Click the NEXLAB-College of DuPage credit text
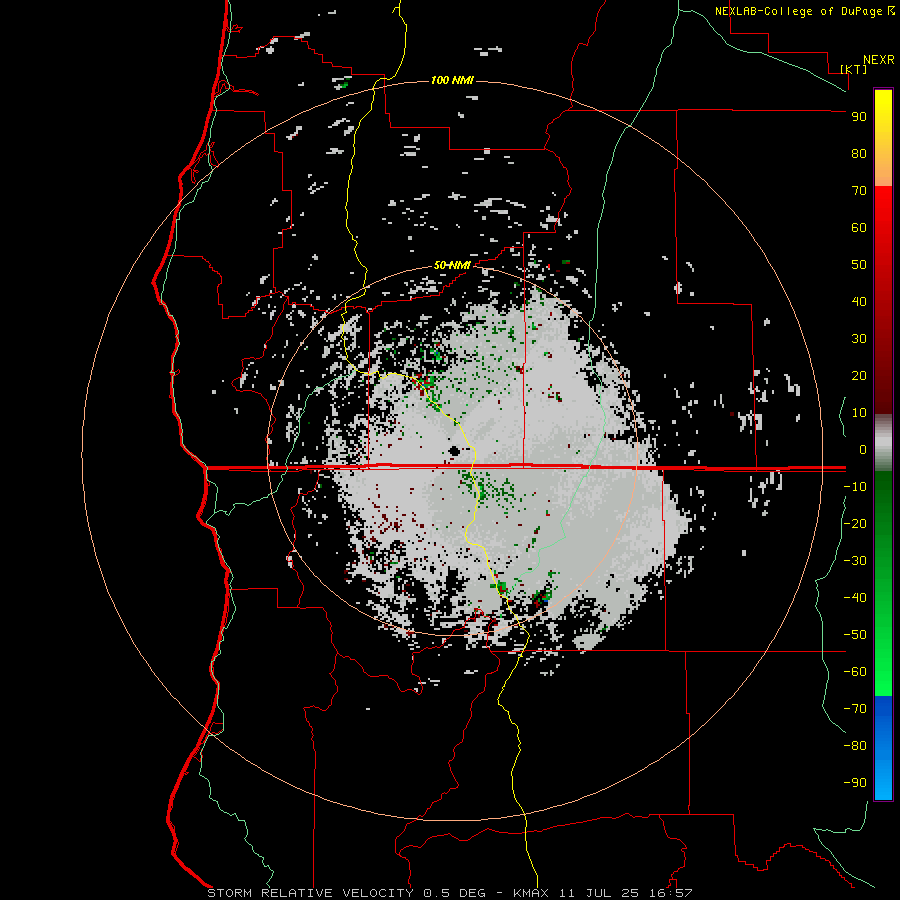 (798, 11)
